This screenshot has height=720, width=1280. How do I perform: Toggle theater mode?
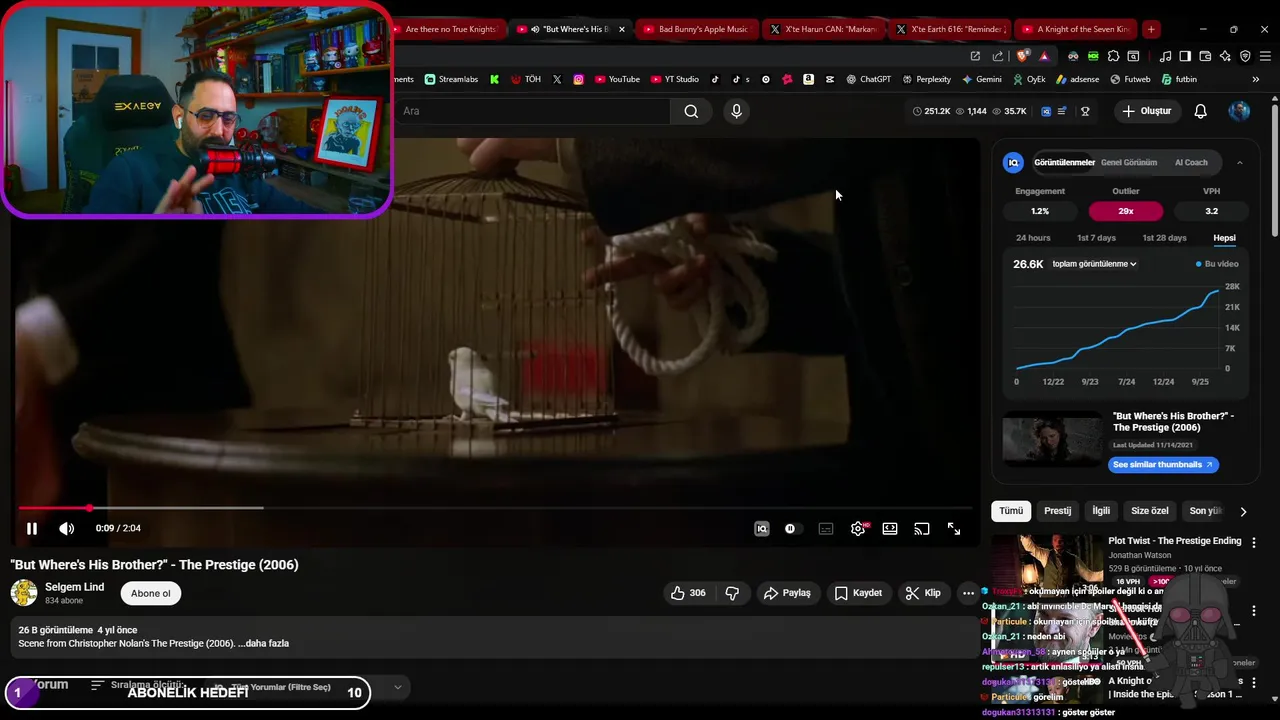pos(890,529)
